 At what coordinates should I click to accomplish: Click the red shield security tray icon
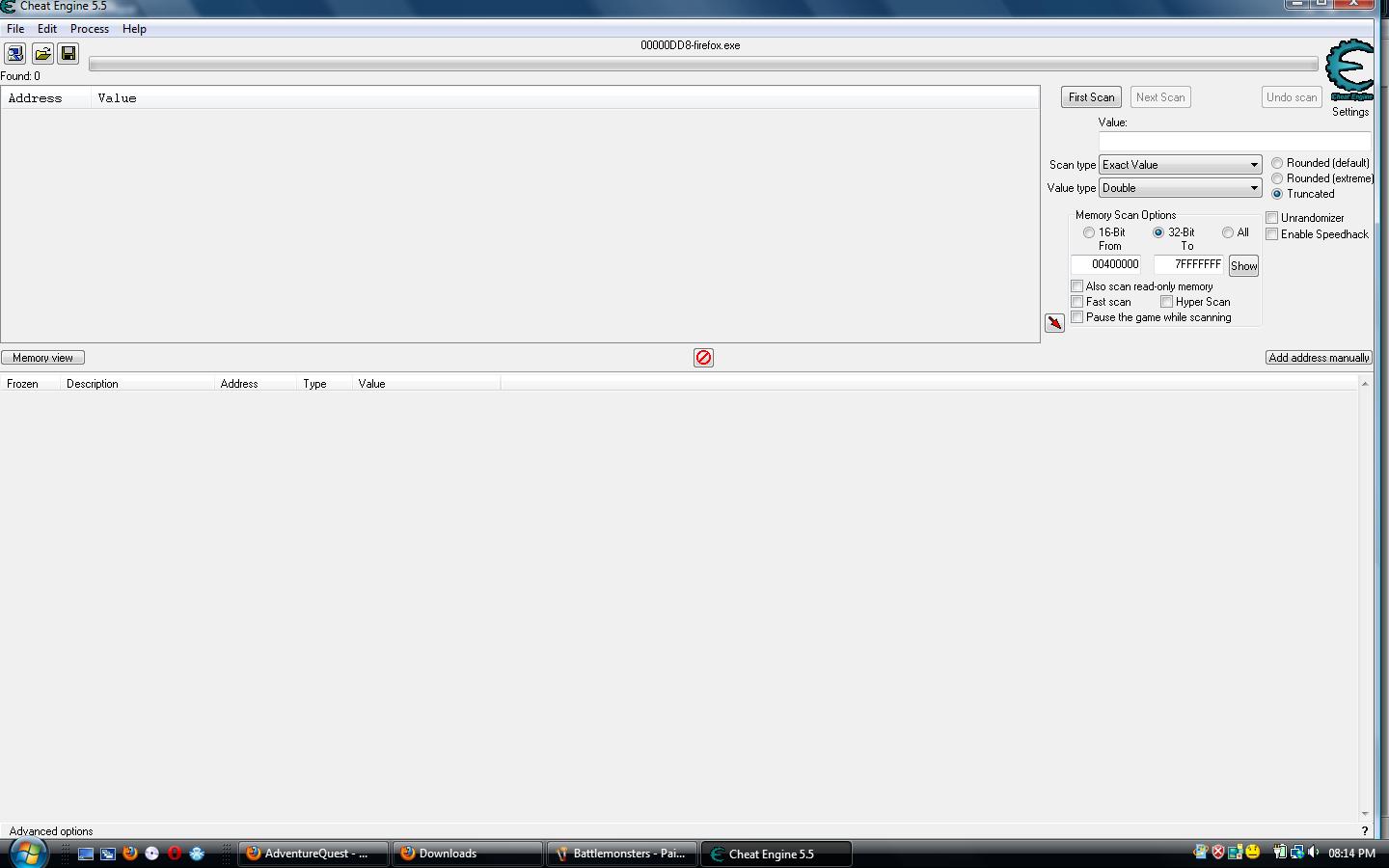(1218, 853)
